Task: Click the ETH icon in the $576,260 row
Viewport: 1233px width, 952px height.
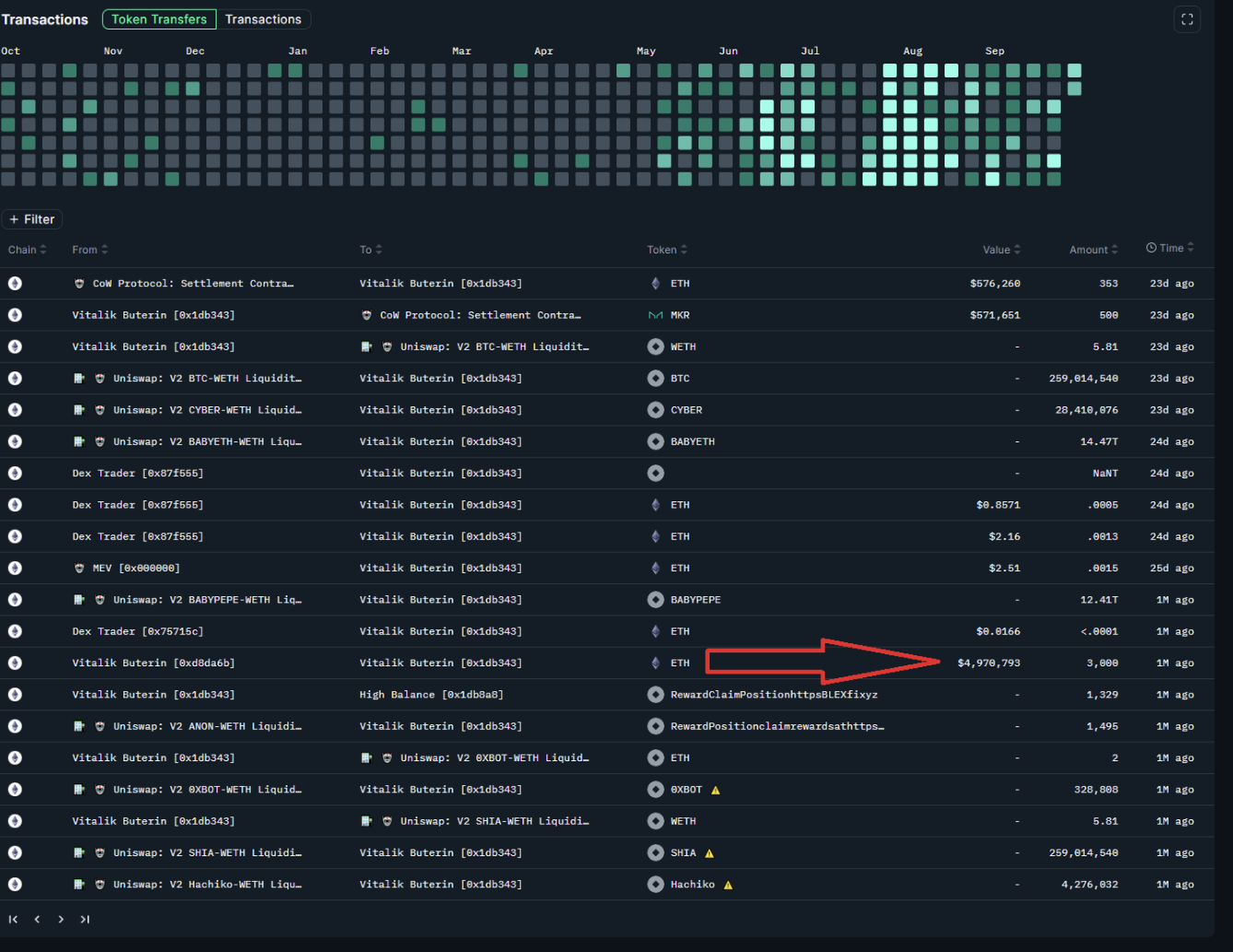Action: click(655, 283)
